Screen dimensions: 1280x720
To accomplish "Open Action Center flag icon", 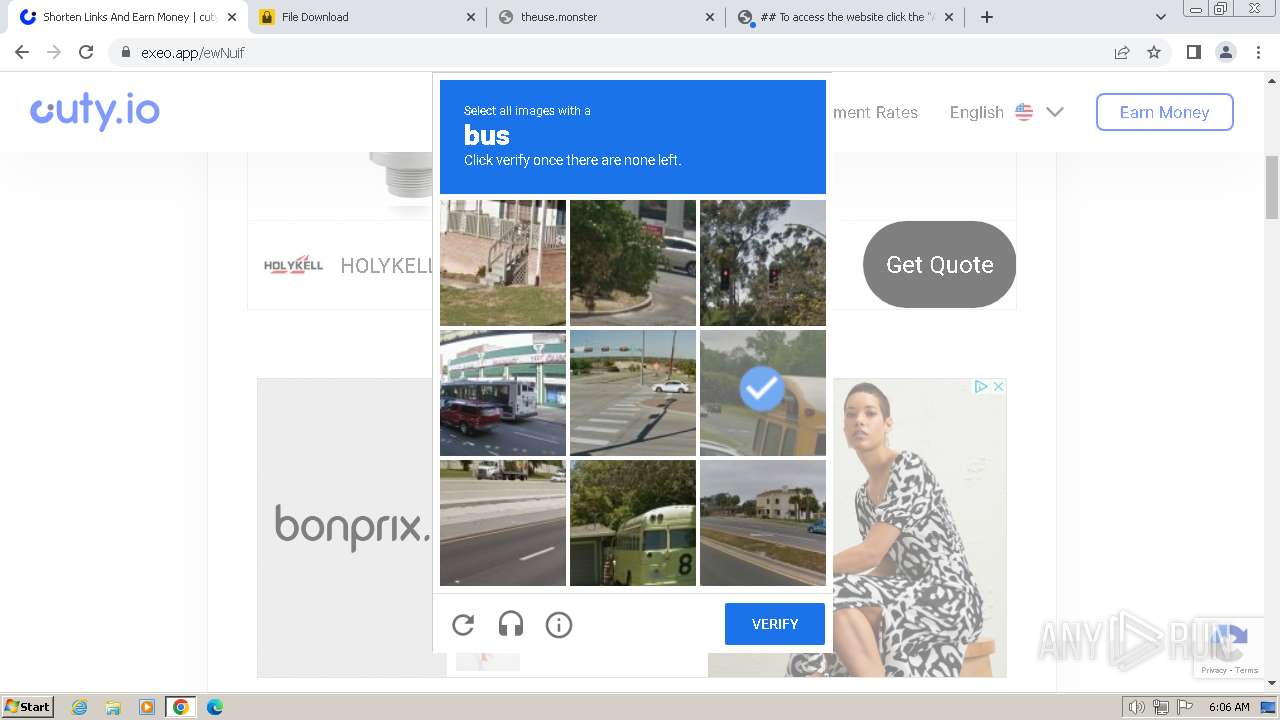I will pyautogui.click(x=1186, y=707).
